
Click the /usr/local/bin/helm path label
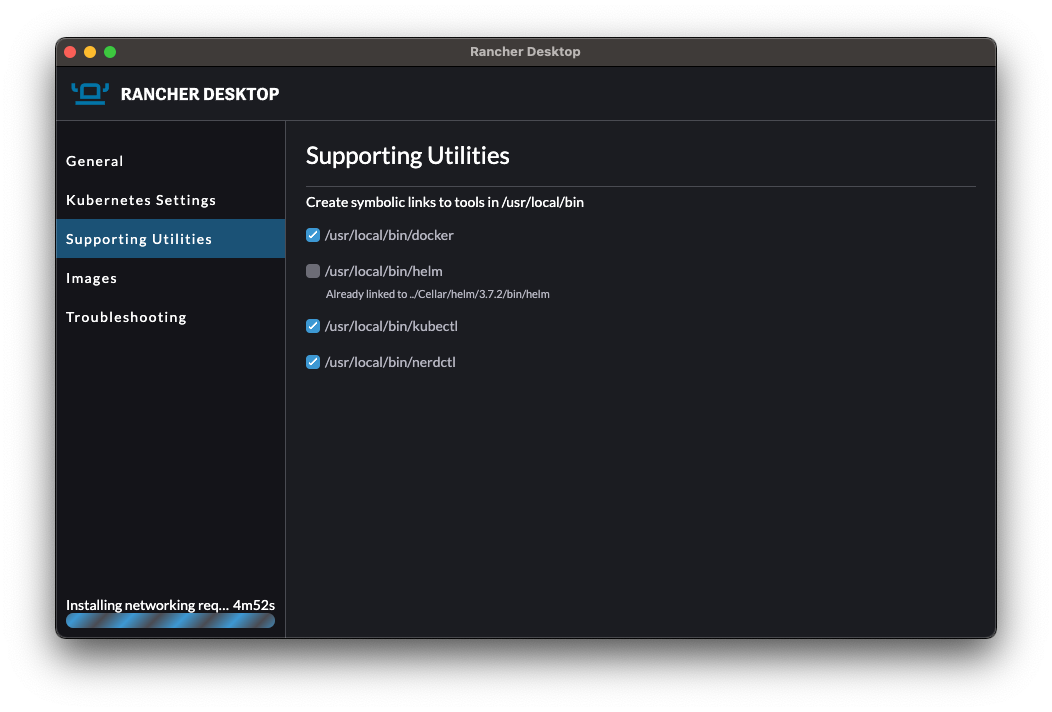pyautogui.click(x=384, y=271)
